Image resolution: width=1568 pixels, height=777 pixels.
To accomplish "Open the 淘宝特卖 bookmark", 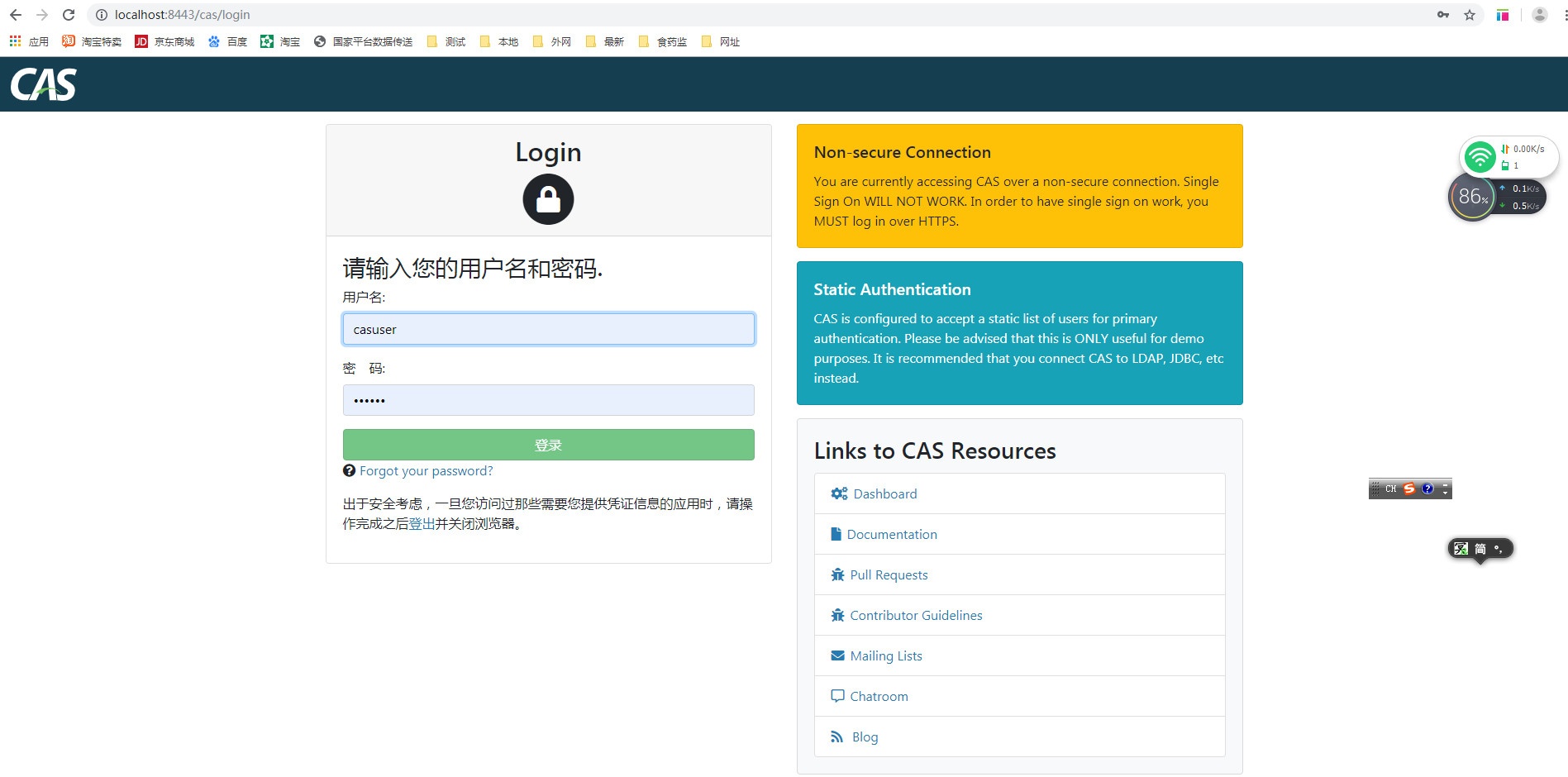I will point(92,41).
